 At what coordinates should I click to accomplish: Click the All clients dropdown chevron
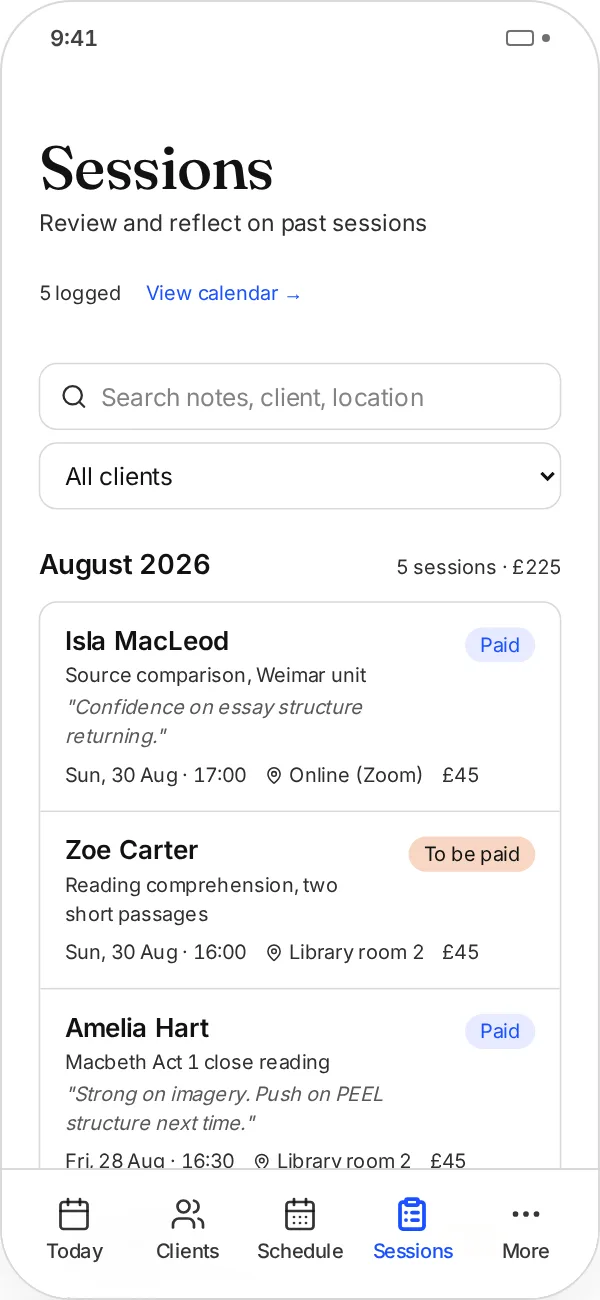click(x=547, y=476)
